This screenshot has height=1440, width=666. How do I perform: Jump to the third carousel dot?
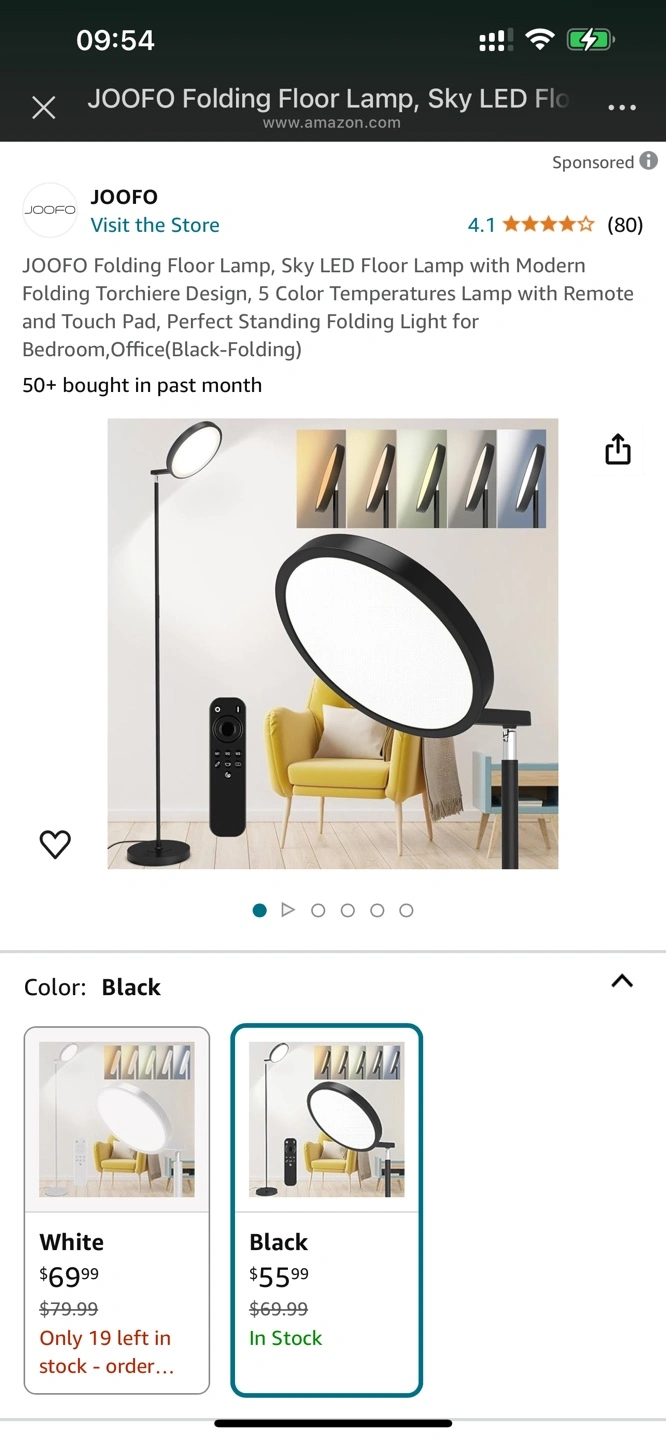pyautogui.click(x=318, y=910)
